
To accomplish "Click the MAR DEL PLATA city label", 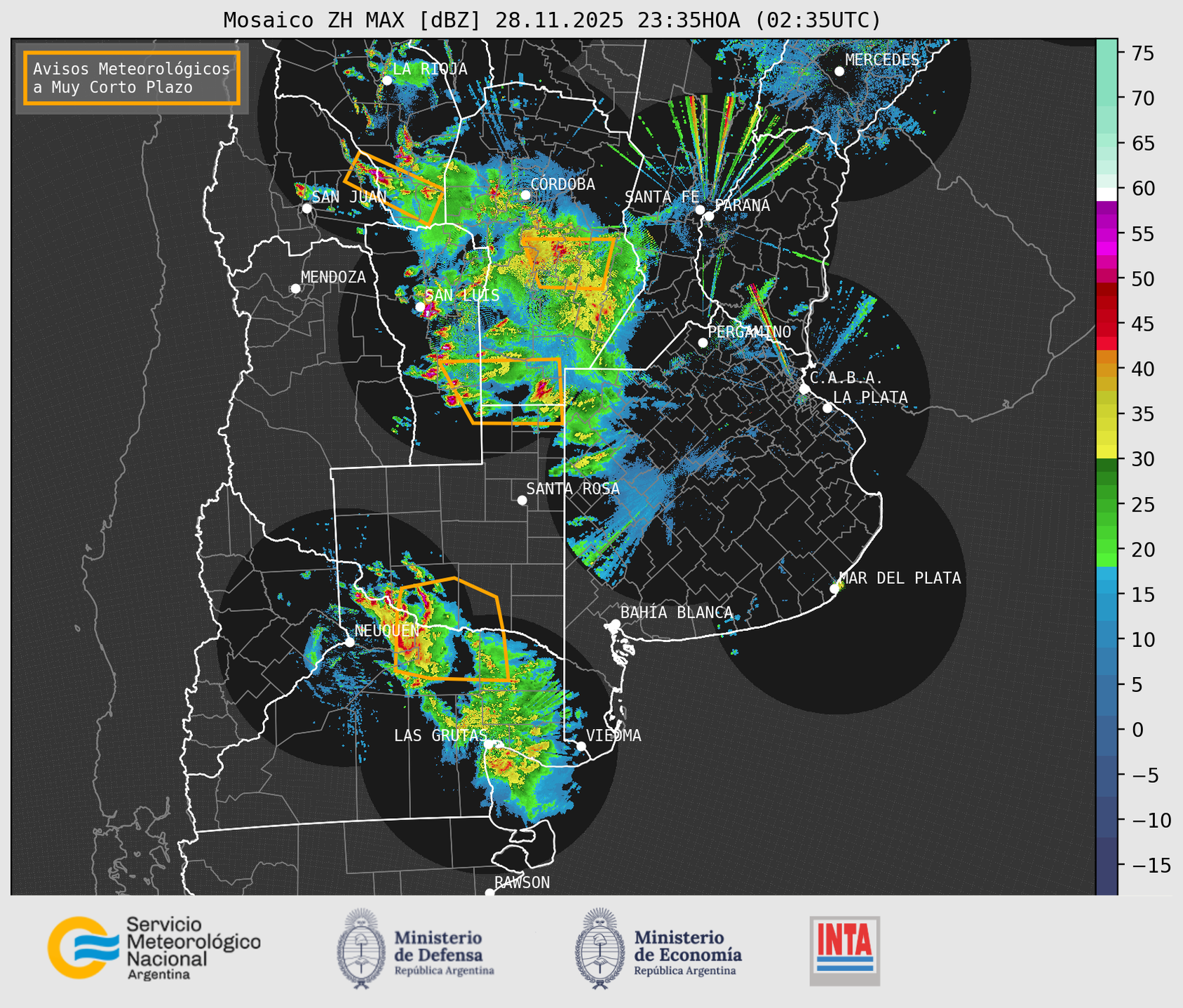I will (900, 578).
